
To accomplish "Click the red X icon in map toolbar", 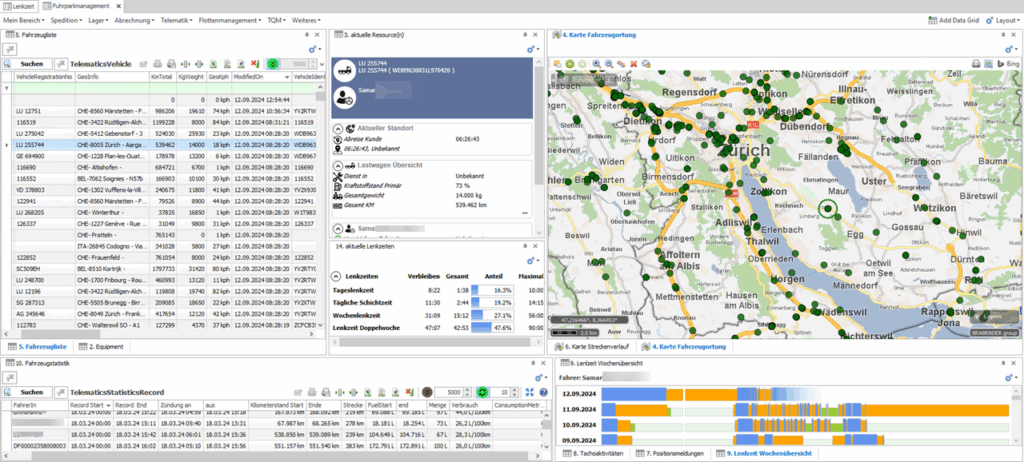I will 633,63.
